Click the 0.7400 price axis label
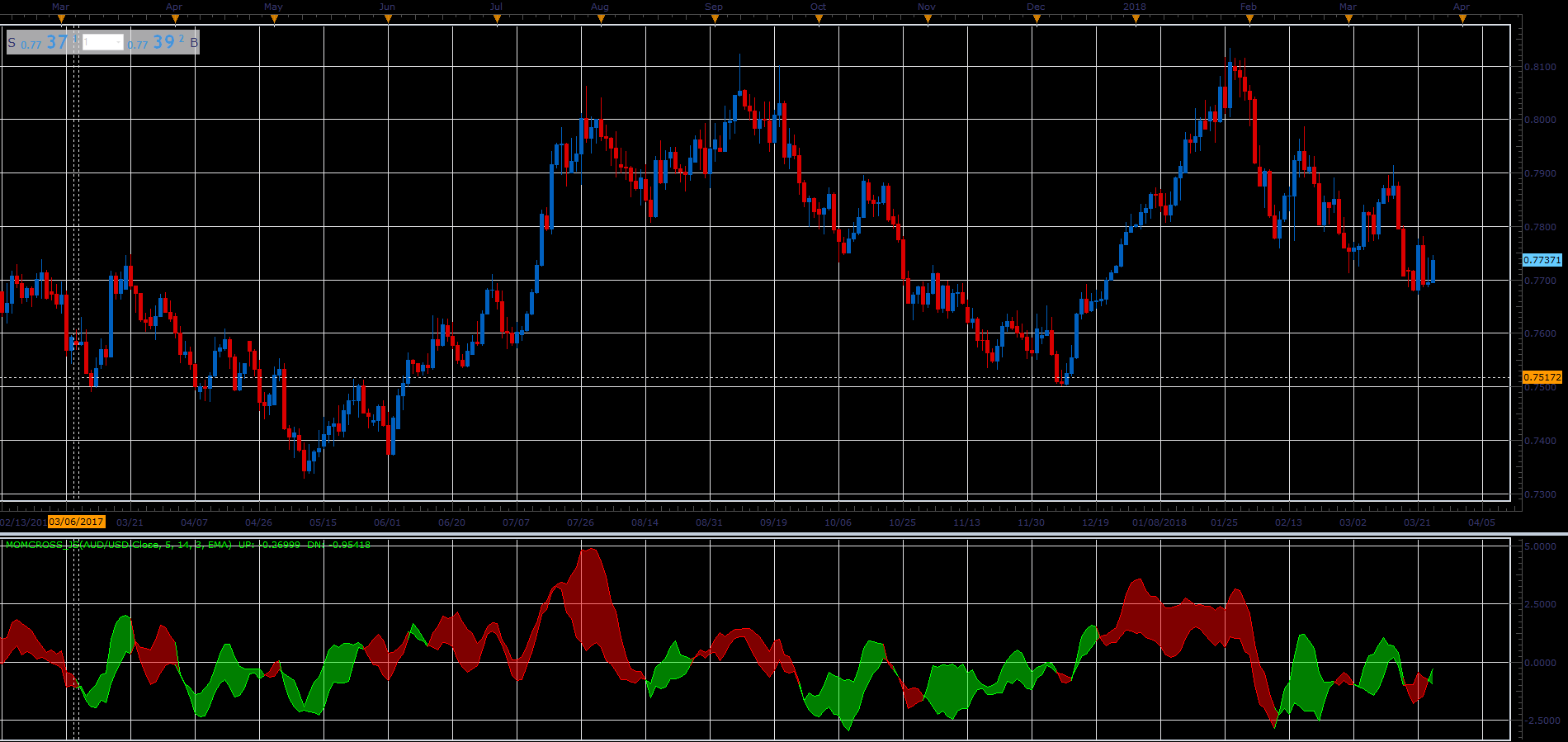Viewport: 1568px width, 742px height. [1540, 441]
